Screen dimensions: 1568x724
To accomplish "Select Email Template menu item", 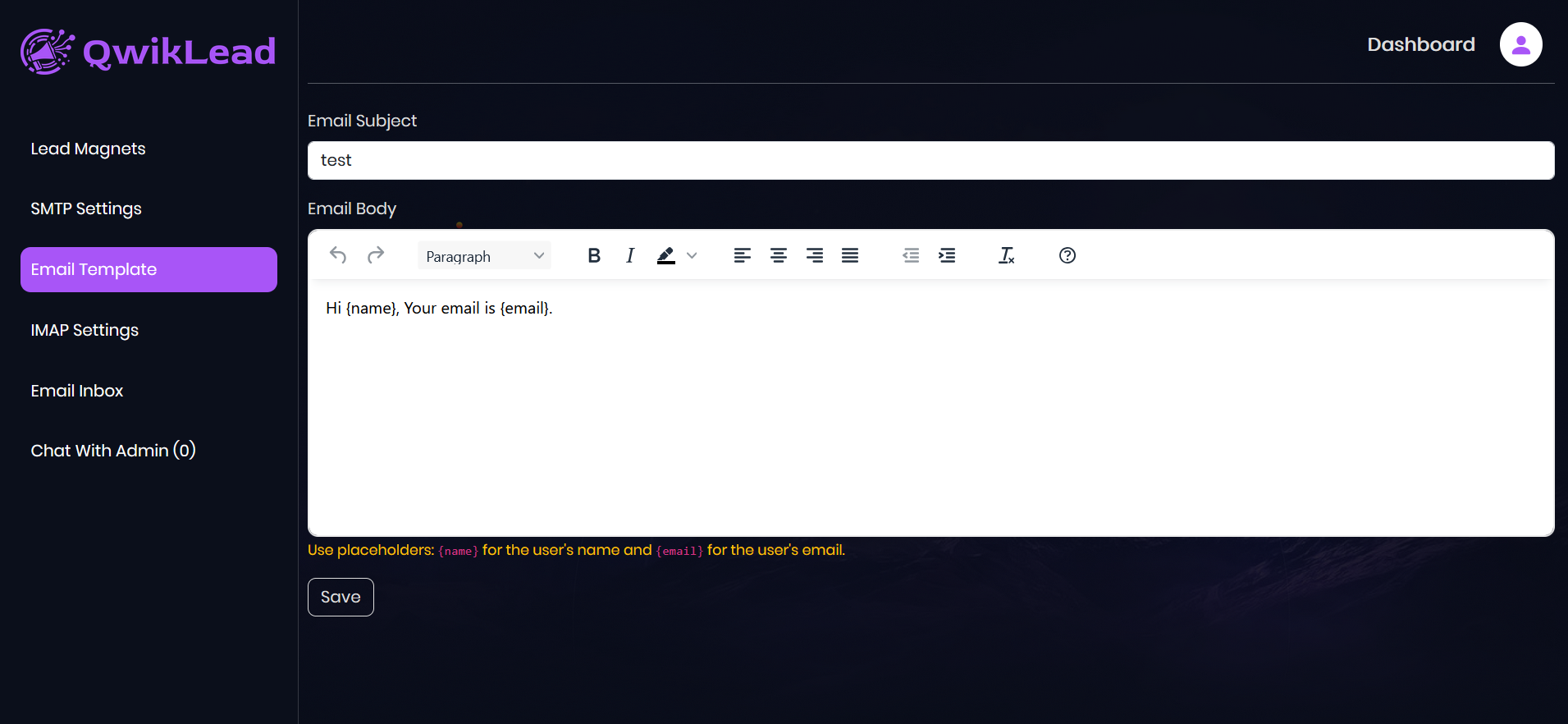I will point(149,269).
